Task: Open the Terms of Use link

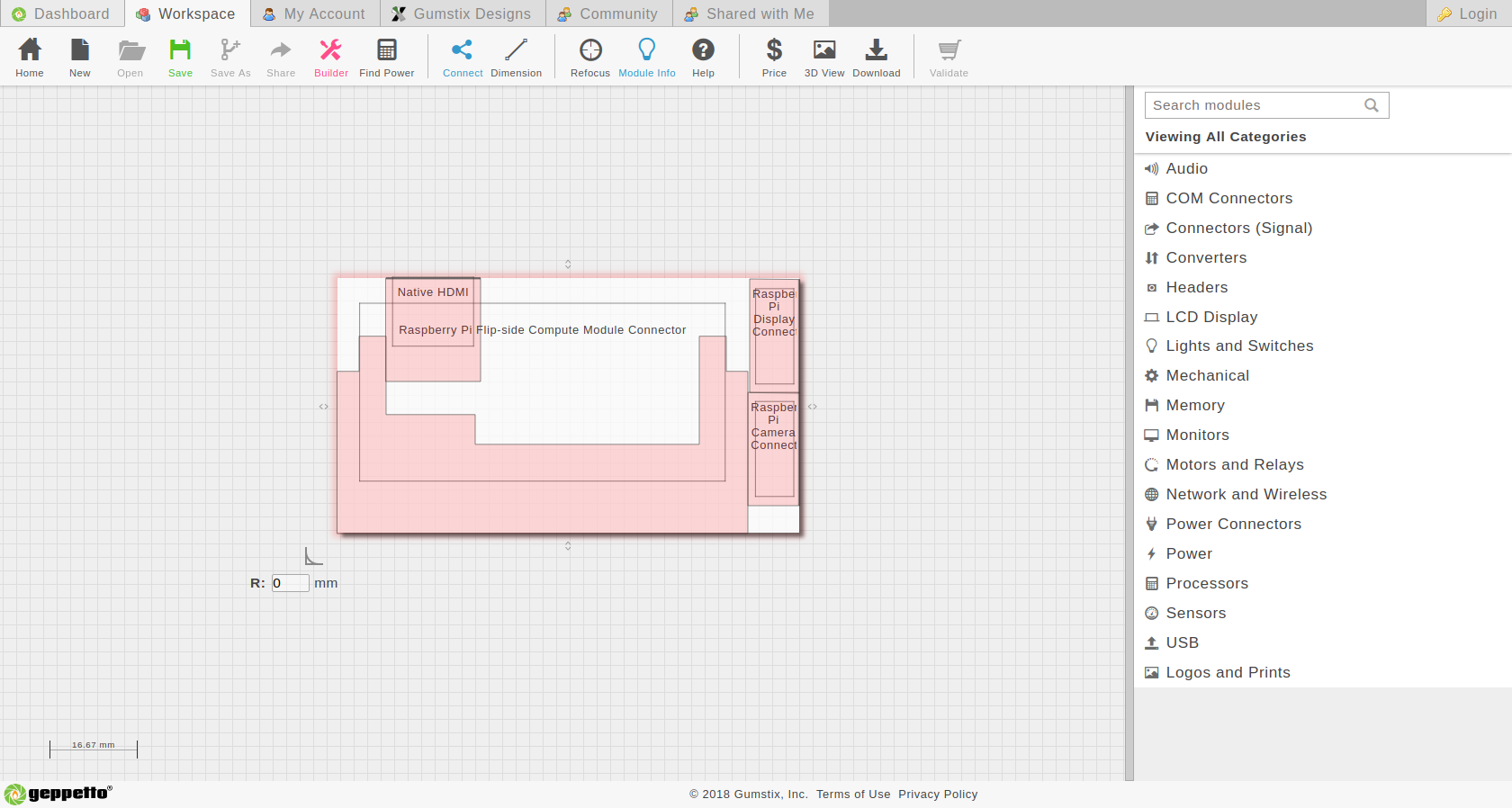Action: point(853,795)
